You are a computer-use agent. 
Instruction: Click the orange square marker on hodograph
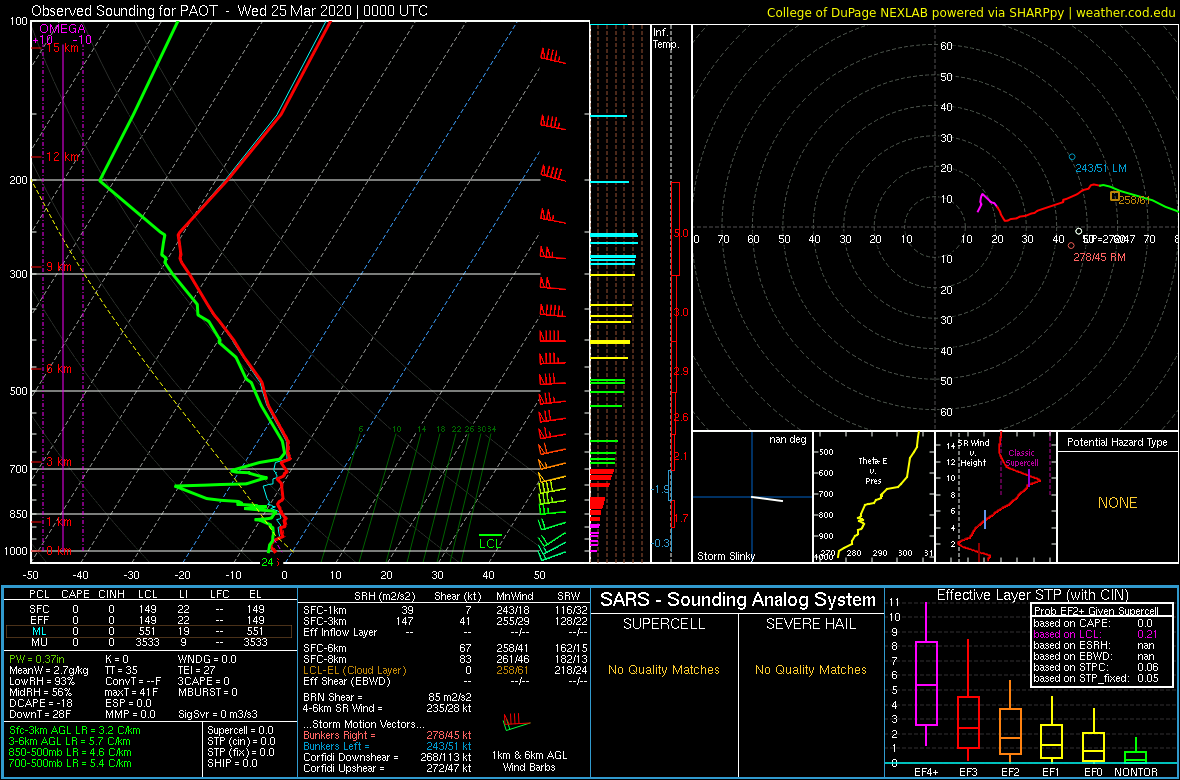(x=1115, y=196)
